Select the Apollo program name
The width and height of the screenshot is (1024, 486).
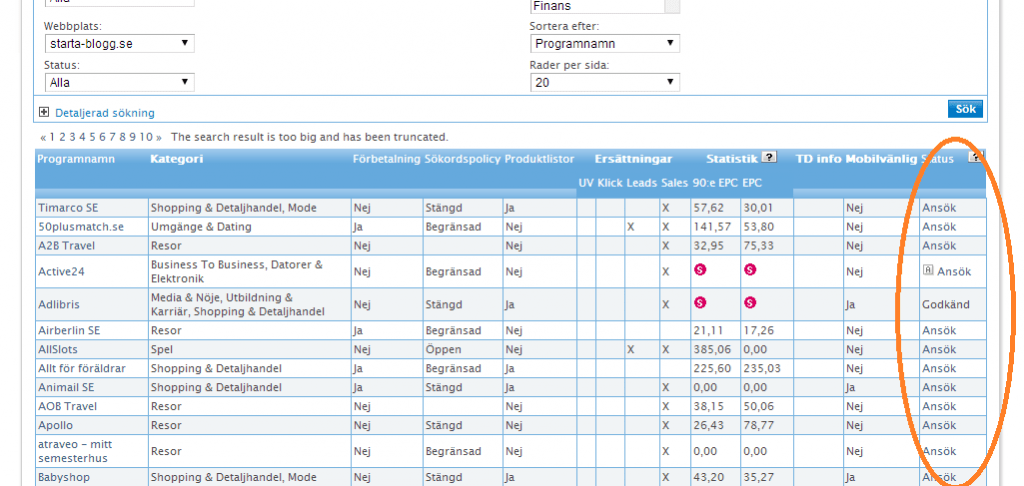coord(54,425)
